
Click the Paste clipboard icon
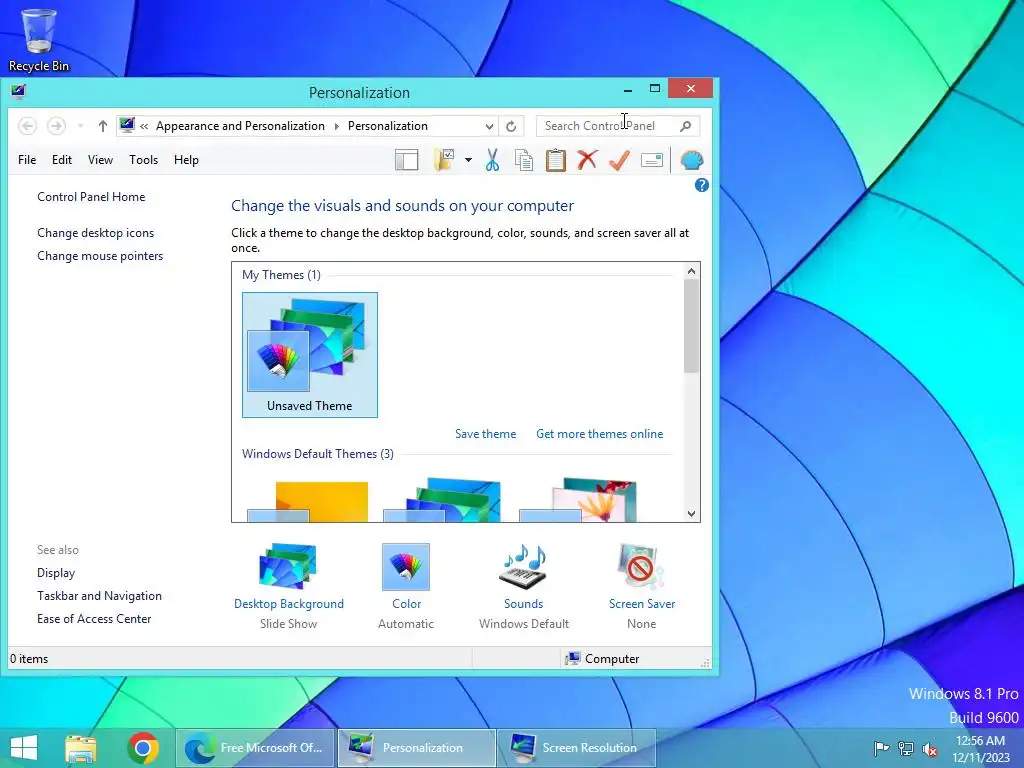tap(556, 160)
